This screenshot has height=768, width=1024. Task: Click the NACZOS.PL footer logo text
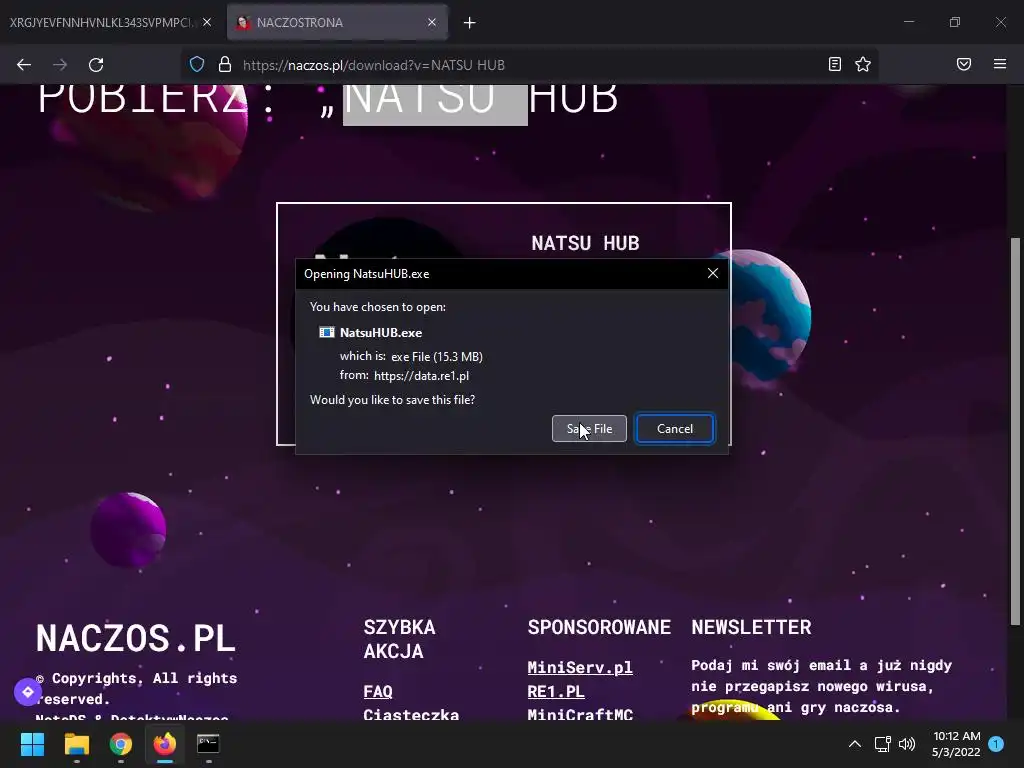pos(135,638)
